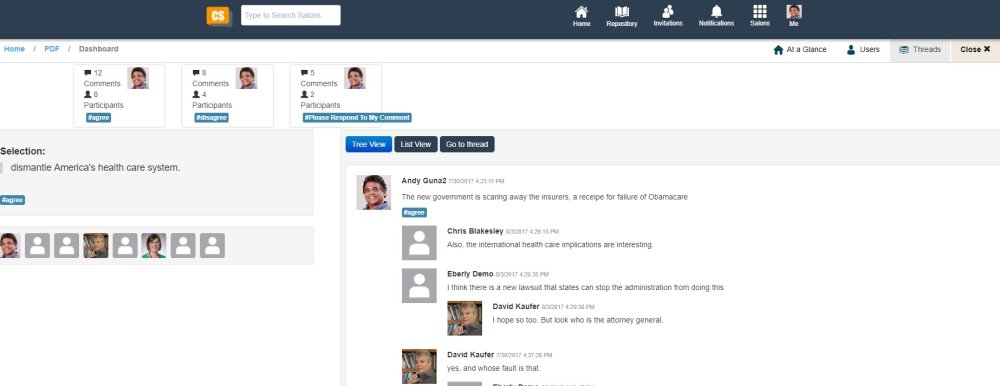The height and width of the screenshot is (386, 1000).
Task: Click the Go to thread button
Action: click(467, 144)
